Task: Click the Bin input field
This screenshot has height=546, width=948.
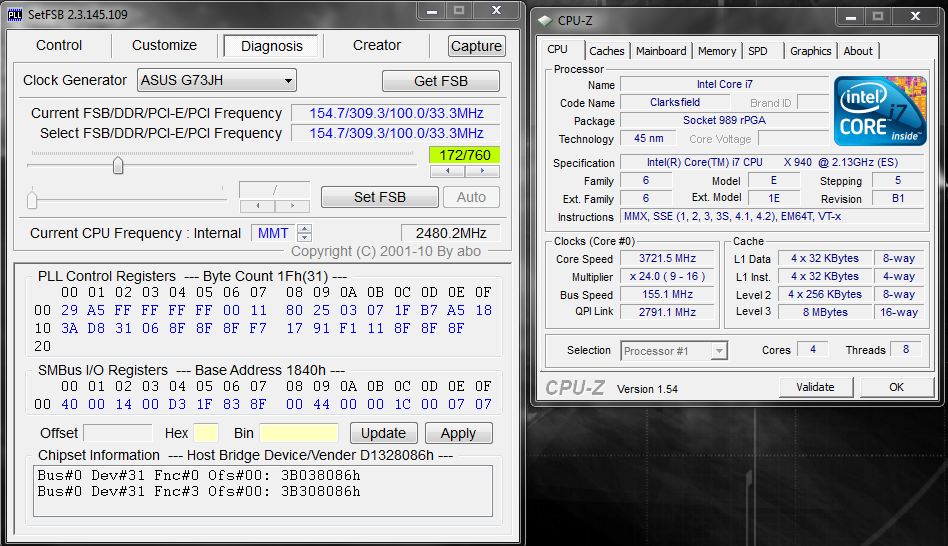Action: [299, 433]
